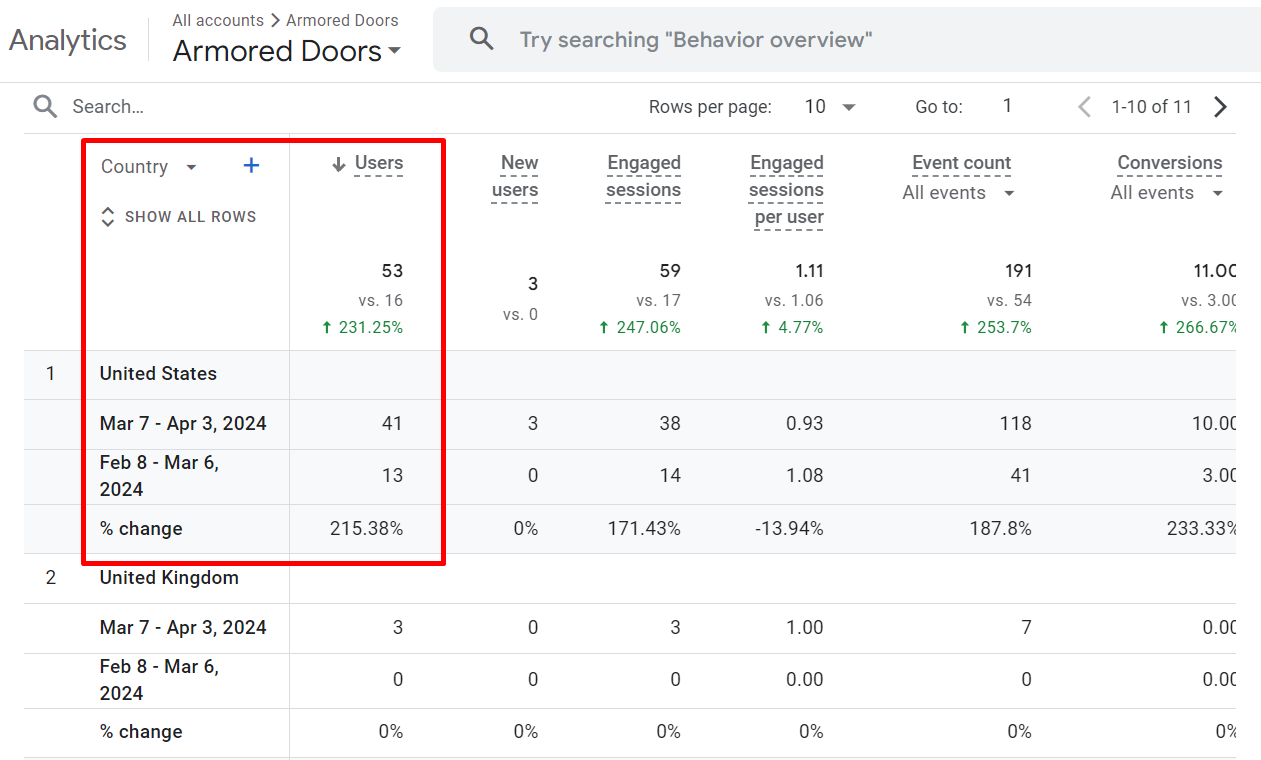Toggle Users column sorting

click(380, 163)
